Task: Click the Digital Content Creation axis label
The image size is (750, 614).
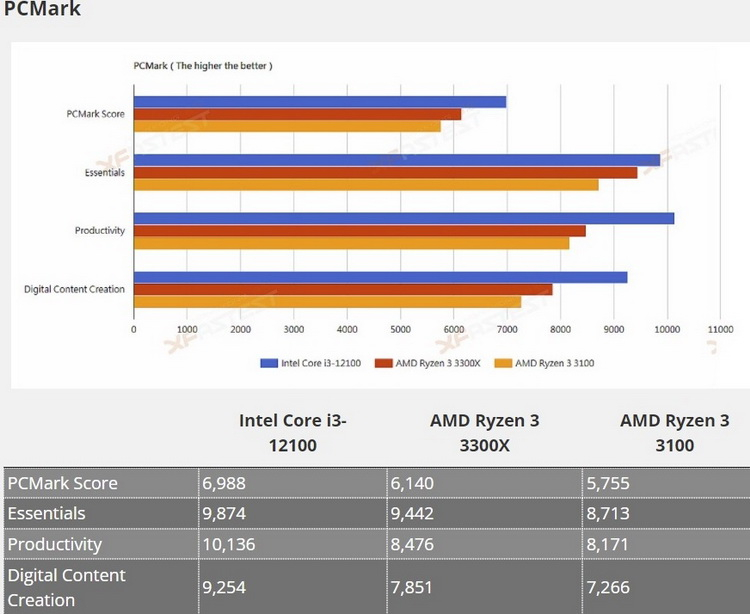Action: 75,289
